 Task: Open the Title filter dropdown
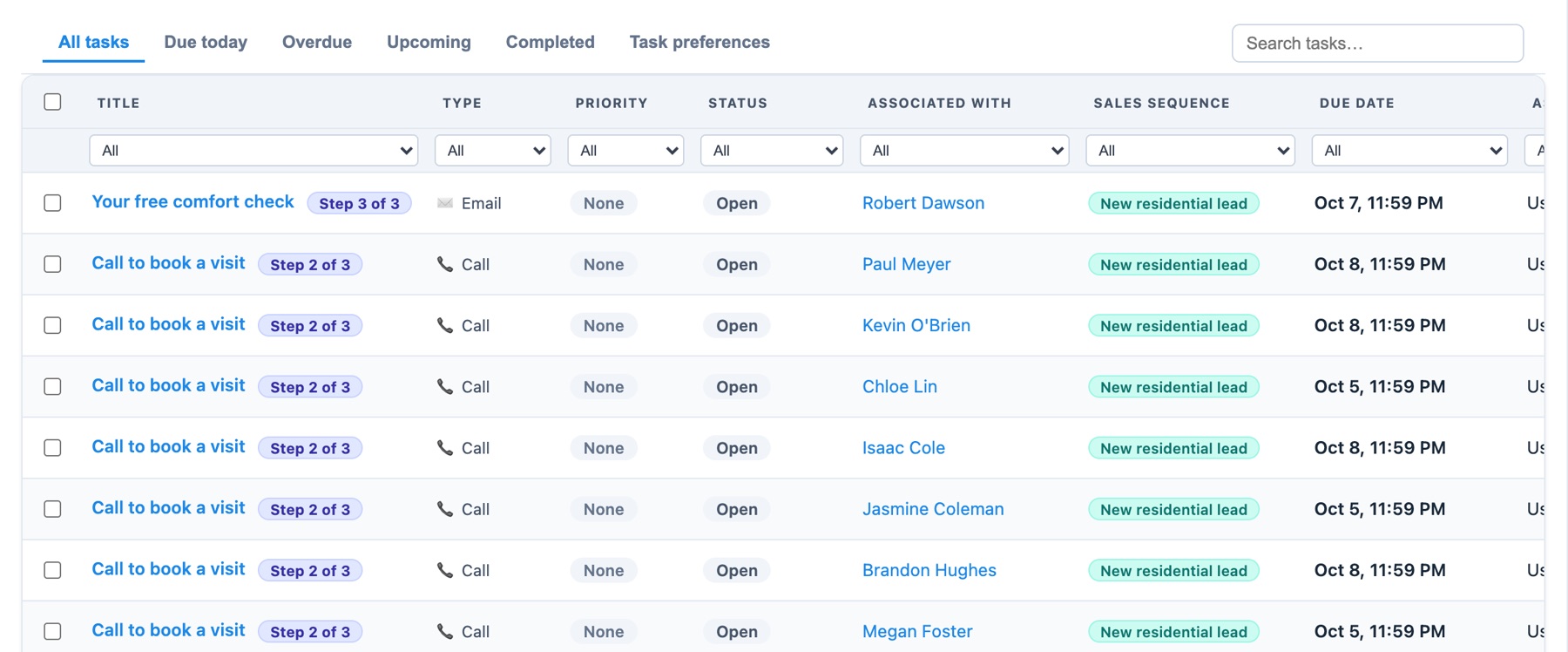[253, 150]
